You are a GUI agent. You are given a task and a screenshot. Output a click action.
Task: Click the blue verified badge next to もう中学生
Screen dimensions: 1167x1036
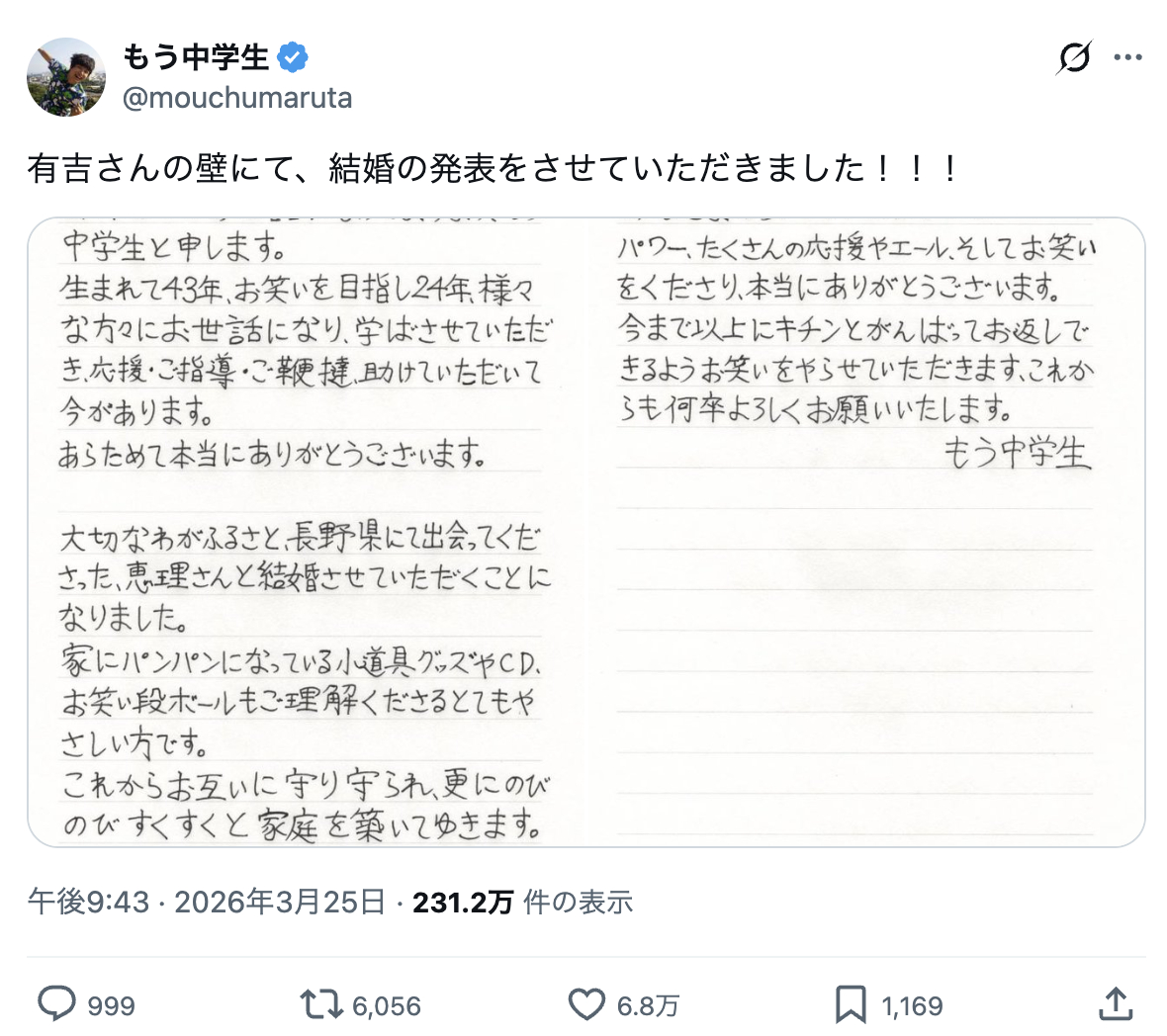tap(291, 56)
